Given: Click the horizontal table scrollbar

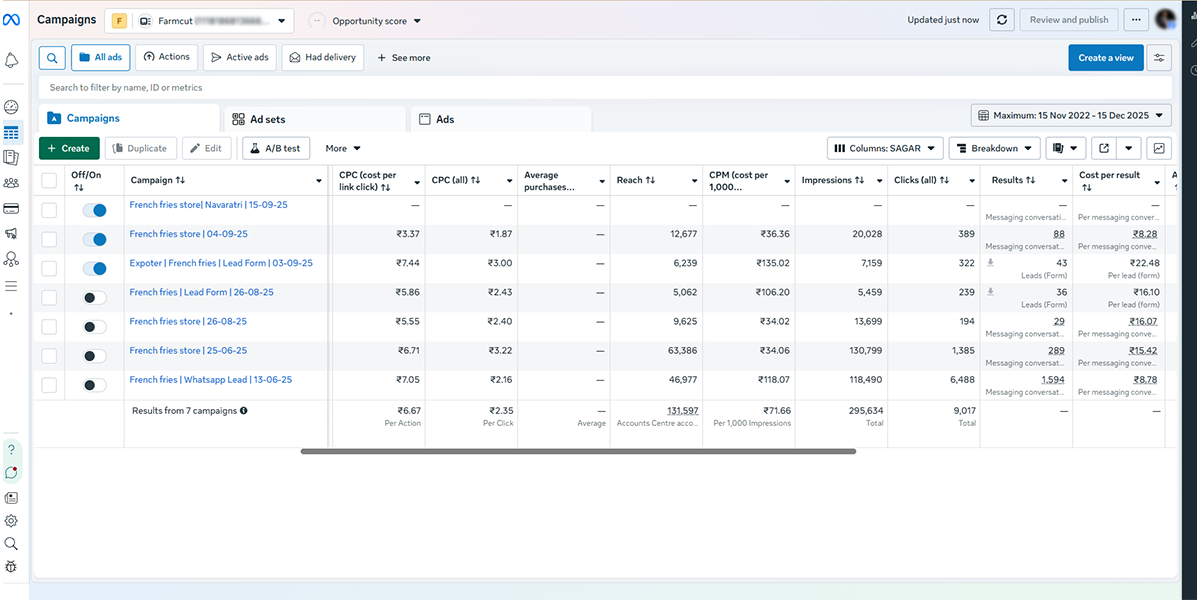Looking at the screenshot, I should click(x=578, y=452).
